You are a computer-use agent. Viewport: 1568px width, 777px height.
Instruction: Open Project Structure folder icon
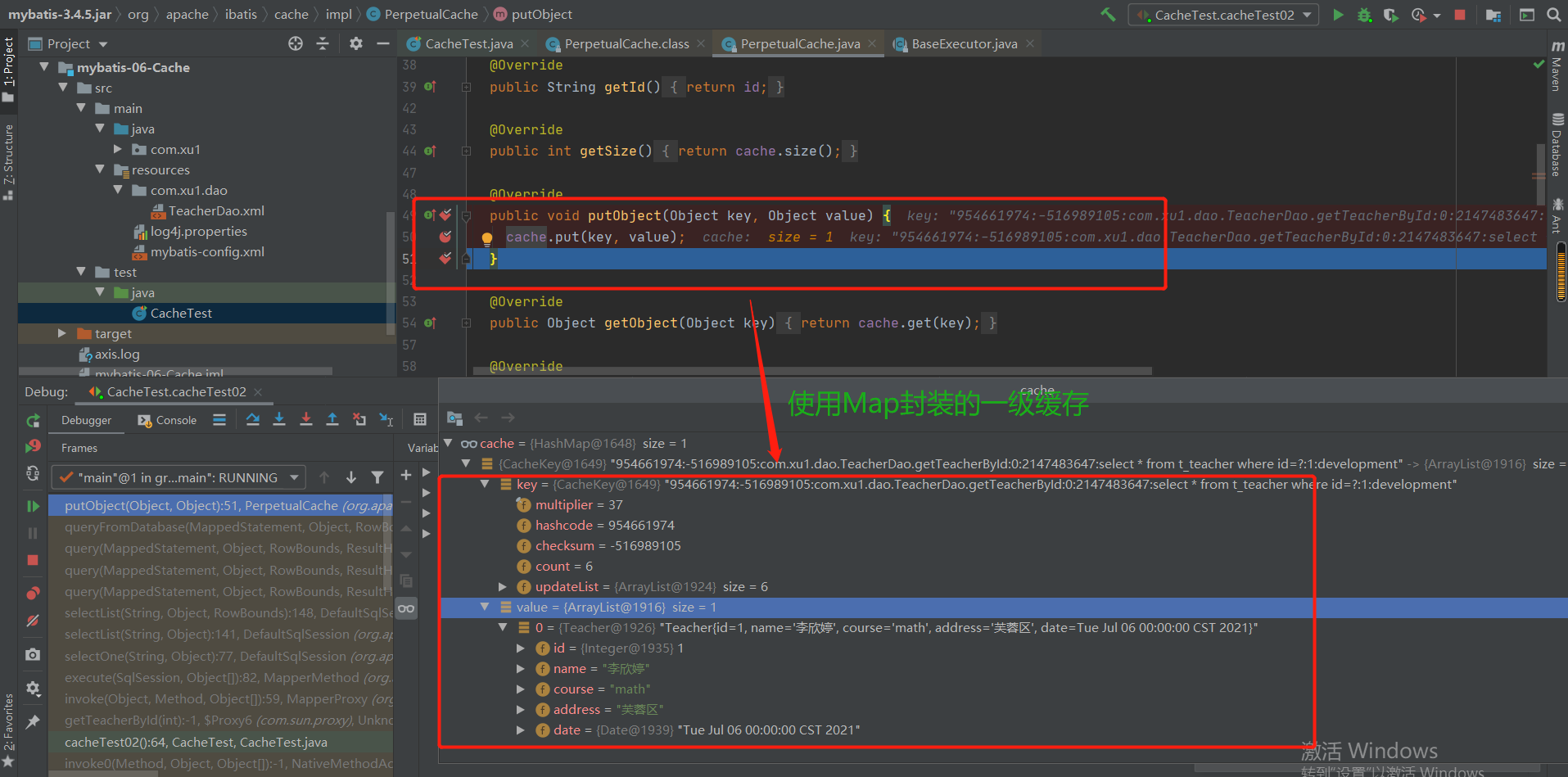pos(1493,15)
